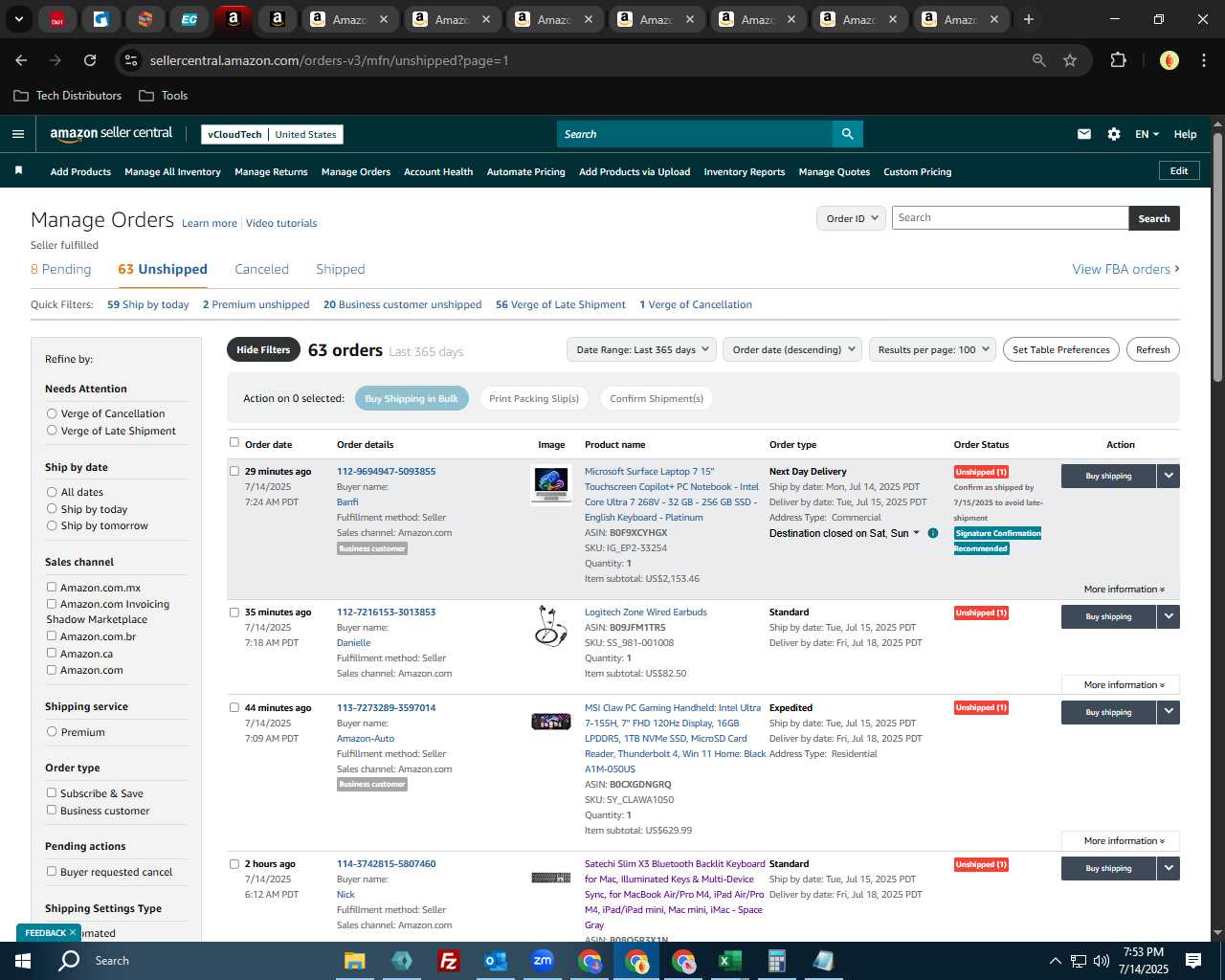The image size is (1225, 980).
Task: Open Manage All Inventory menu item
Action: [x=172, y=172]
